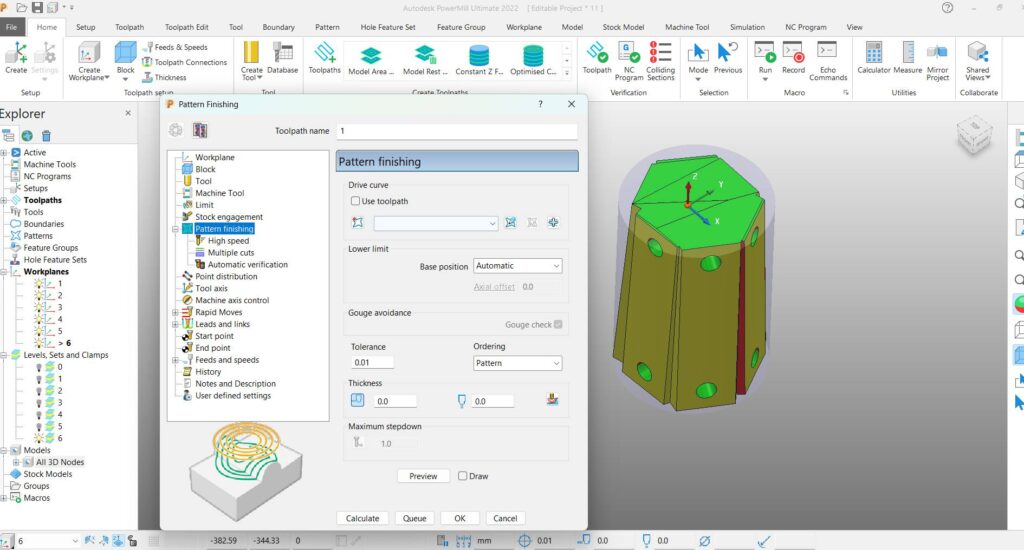The height and width of the screenshot is (550, 1024).
Task: Click OK in Pattern Finishing dialog
Action: (x=460, y=518)
